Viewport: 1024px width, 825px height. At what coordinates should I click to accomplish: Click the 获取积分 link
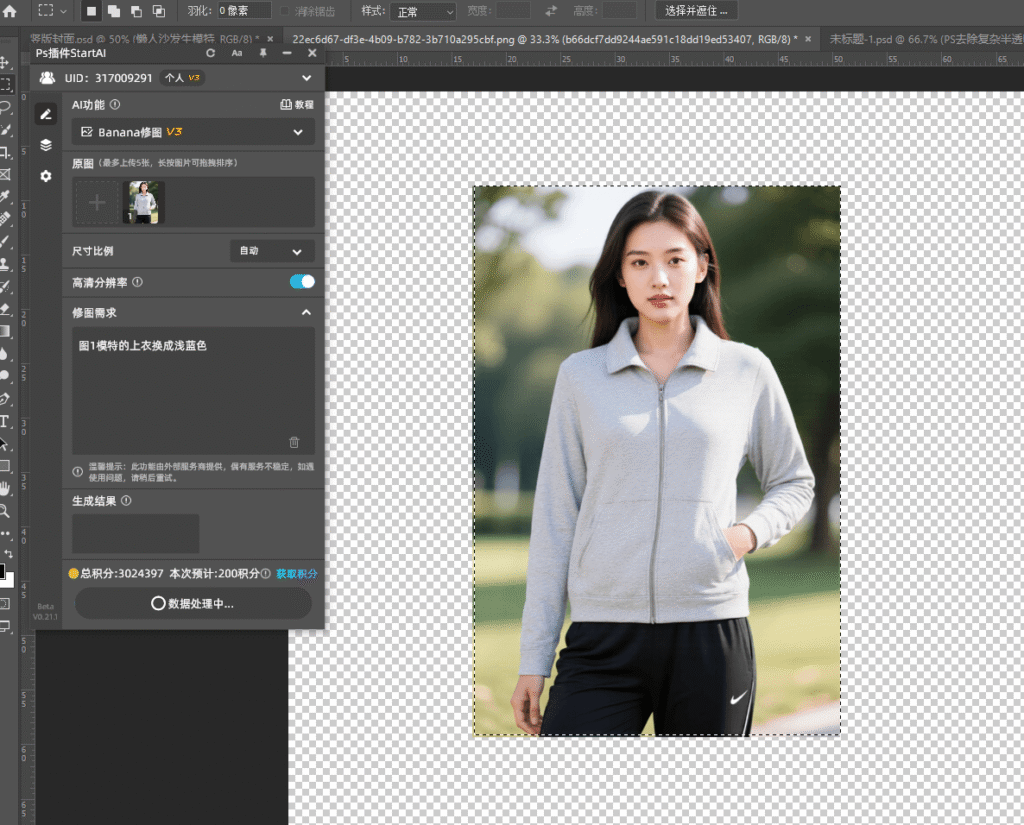tap(297, 574)
